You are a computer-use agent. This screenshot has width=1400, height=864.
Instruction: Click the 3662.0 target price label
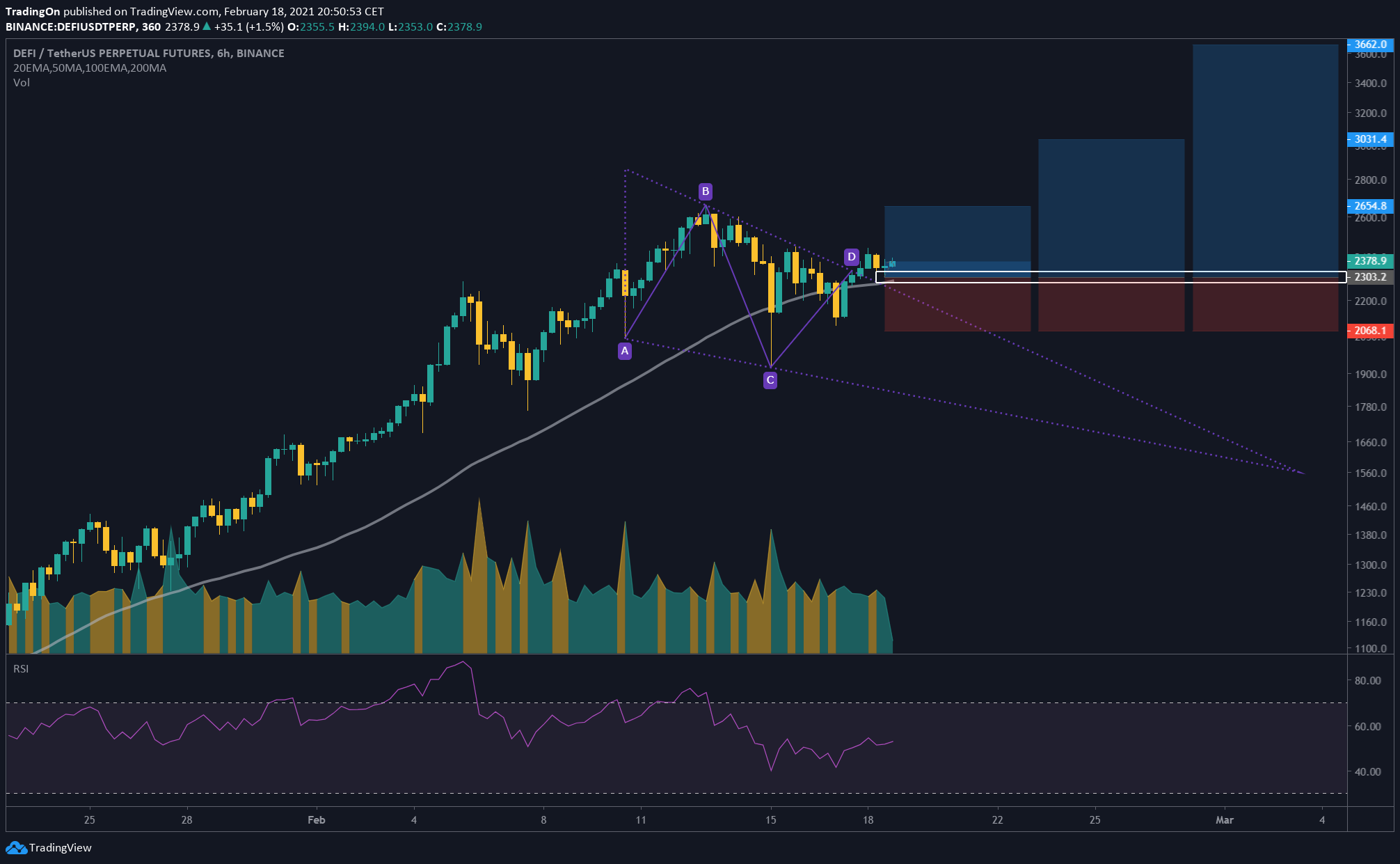click(1370, 45)
